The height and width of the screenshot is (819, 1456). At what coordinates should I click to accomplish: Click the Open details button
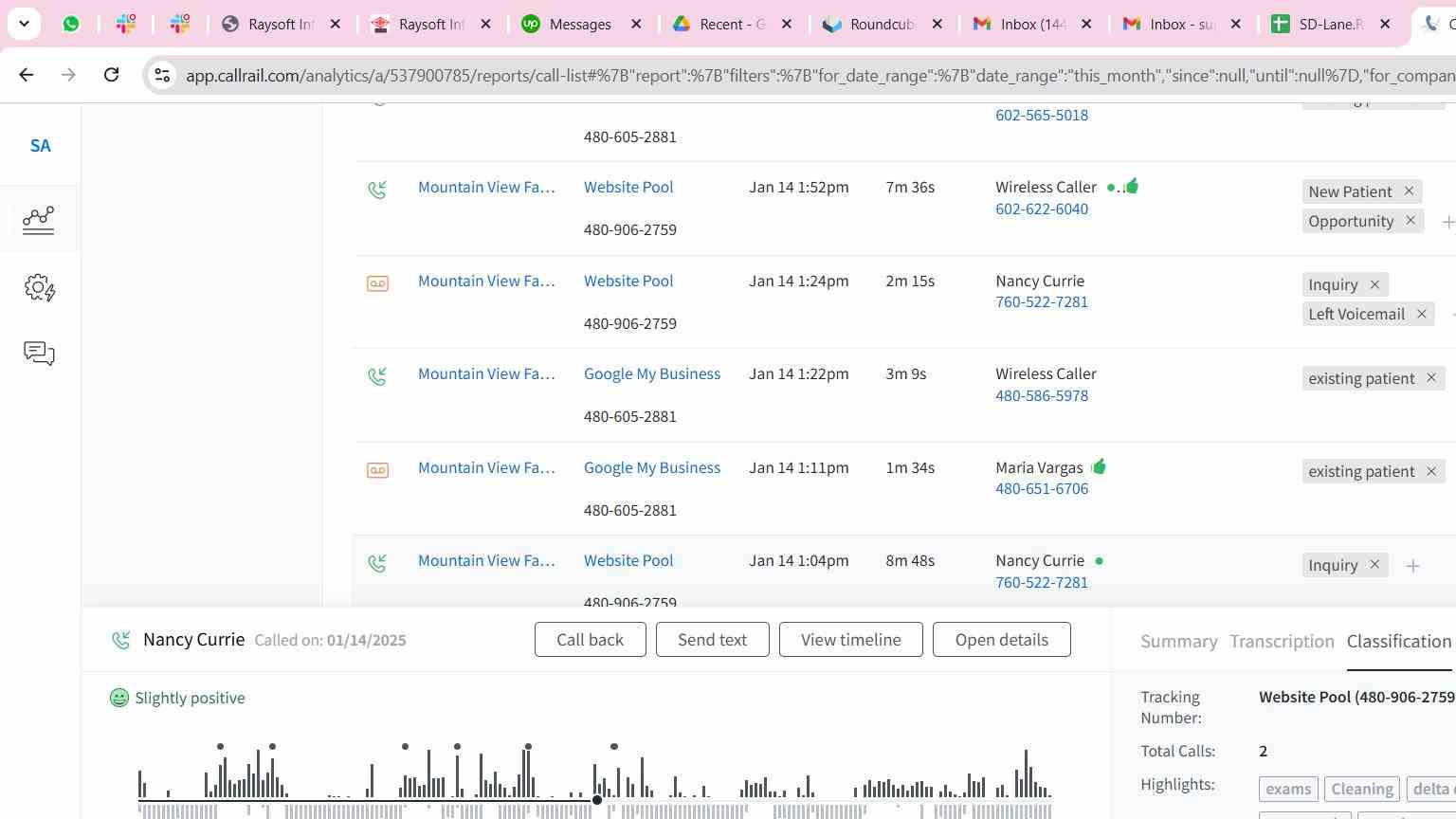coord(1002,640)
